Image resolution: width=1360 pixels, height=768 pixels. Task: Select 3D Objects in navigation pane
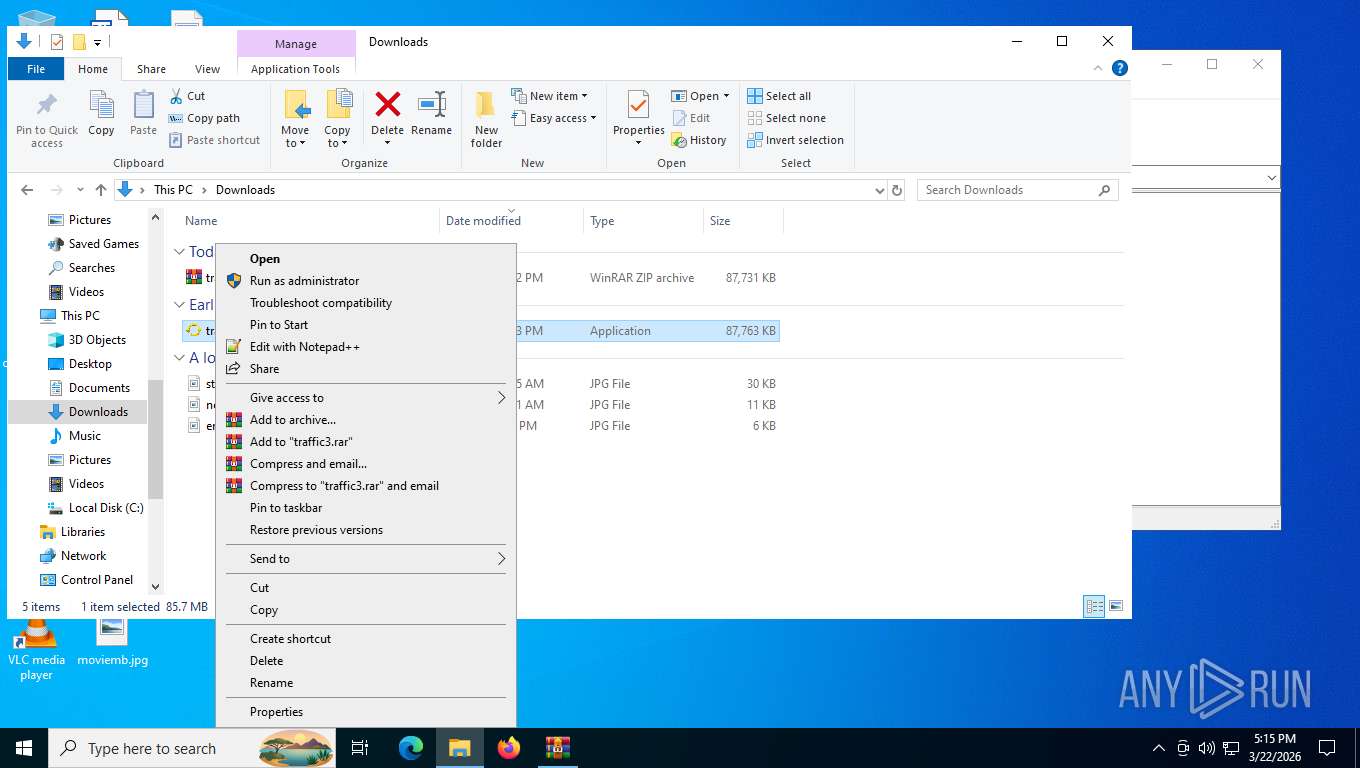click(97, 340)
